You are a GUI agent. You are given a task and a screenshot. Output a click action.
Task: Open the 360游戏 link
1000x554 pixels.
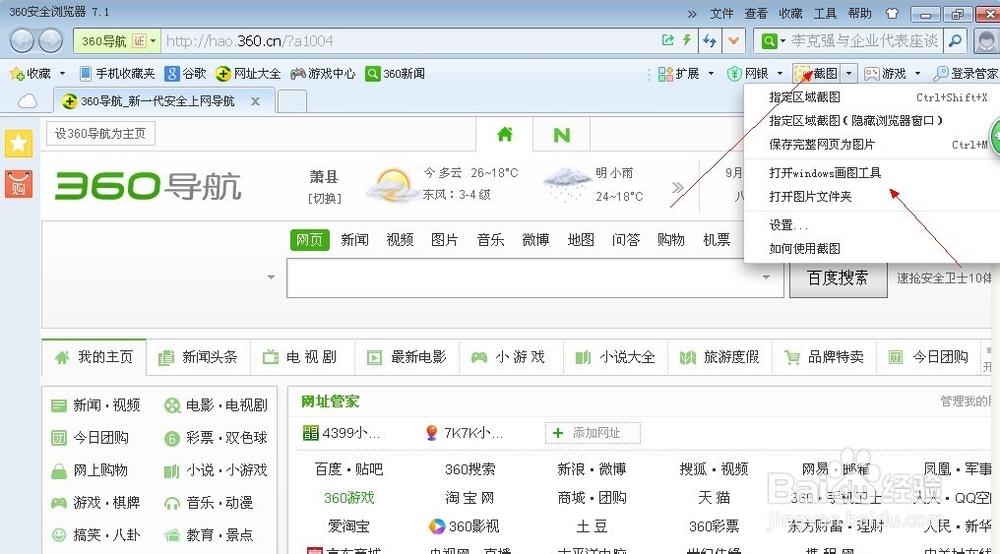click(x=349, y=498)
